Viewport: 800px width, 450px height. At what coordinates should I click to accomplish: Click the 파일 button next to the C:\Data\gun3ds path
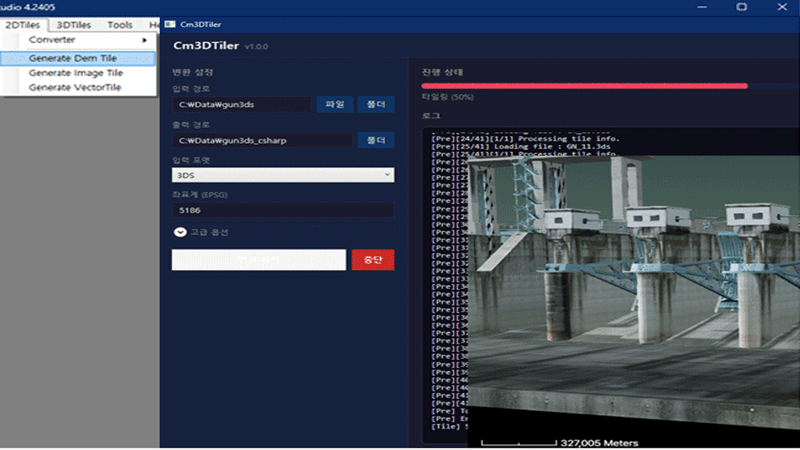pyautogui.click(x=335, y=104)
